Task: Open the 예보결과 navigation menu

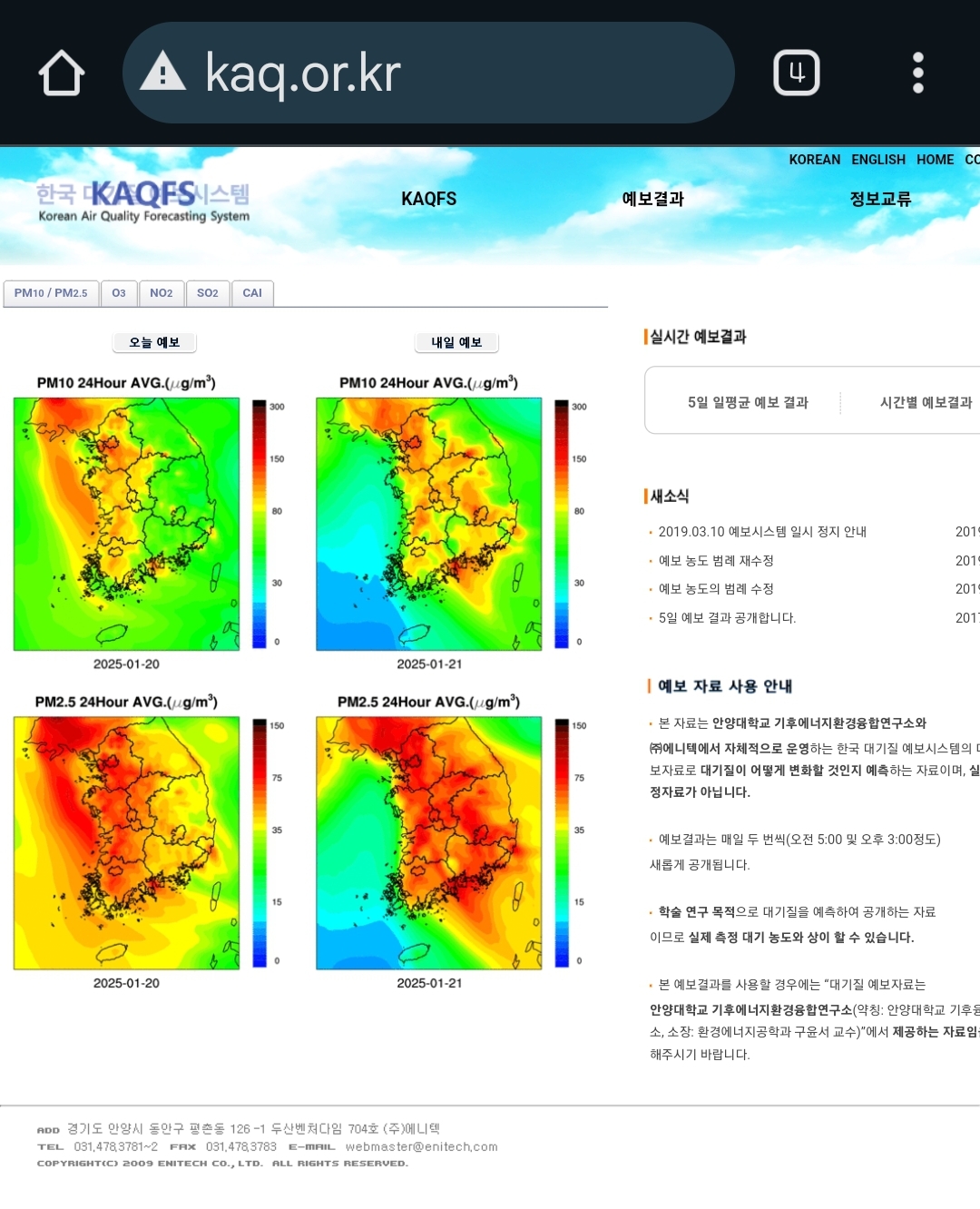Action: (x=653, y=199)
